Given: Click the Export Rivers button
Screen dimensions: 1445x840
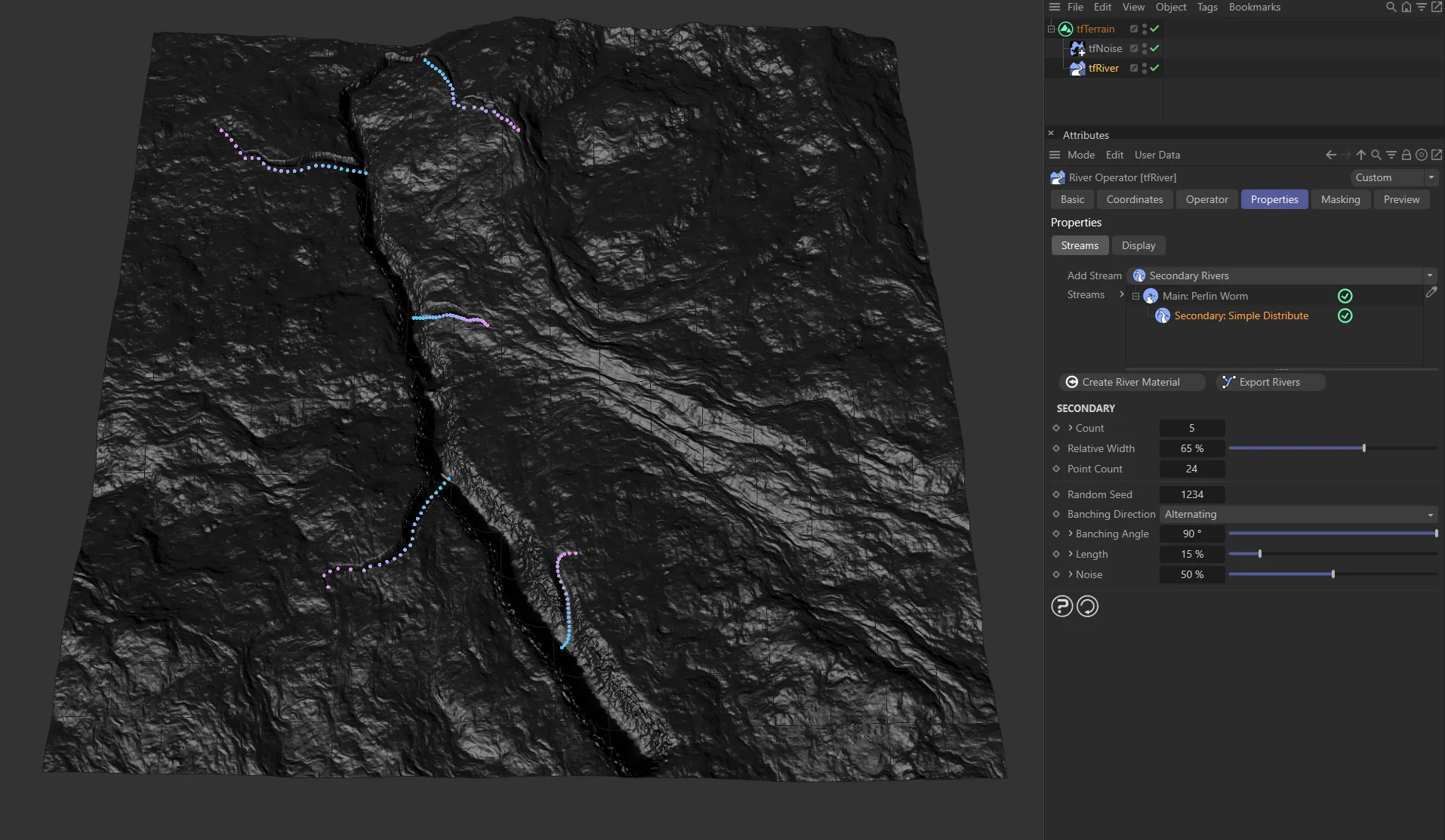Looking at the screenshot, I should pos(1269,382).
